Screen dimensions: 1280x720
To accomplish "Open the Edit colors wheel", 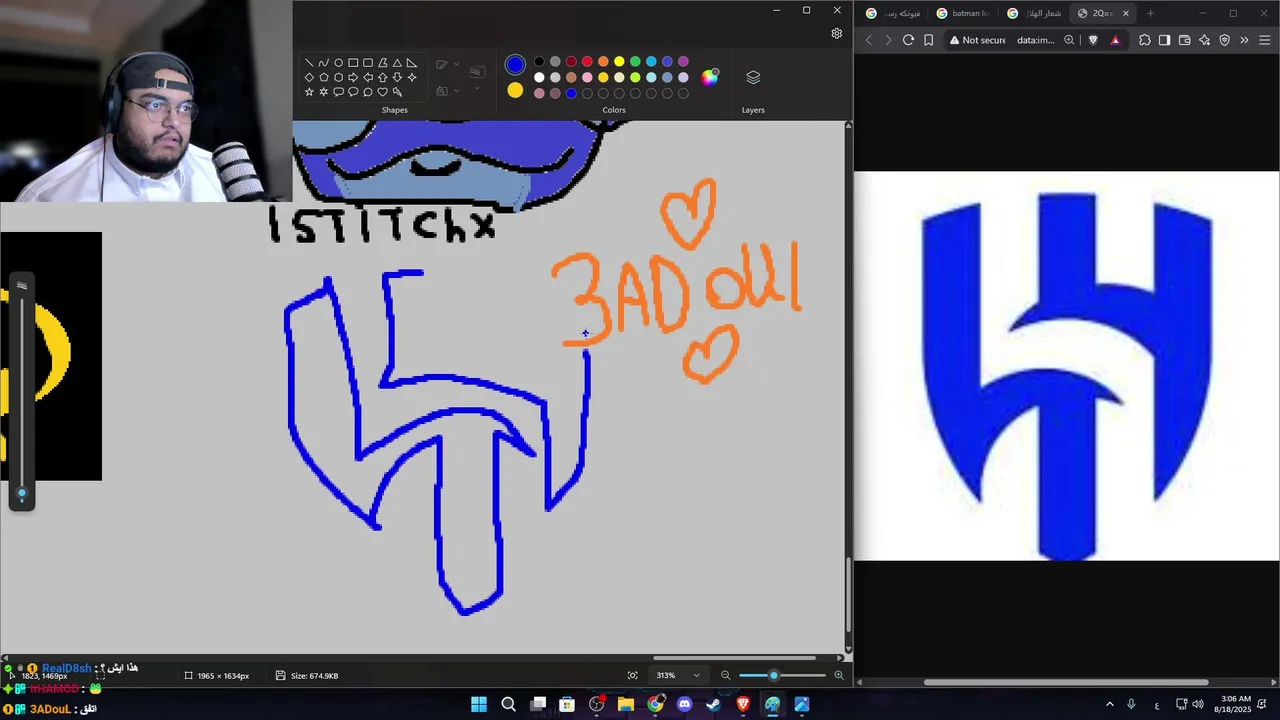I will (x=710, y=77).
